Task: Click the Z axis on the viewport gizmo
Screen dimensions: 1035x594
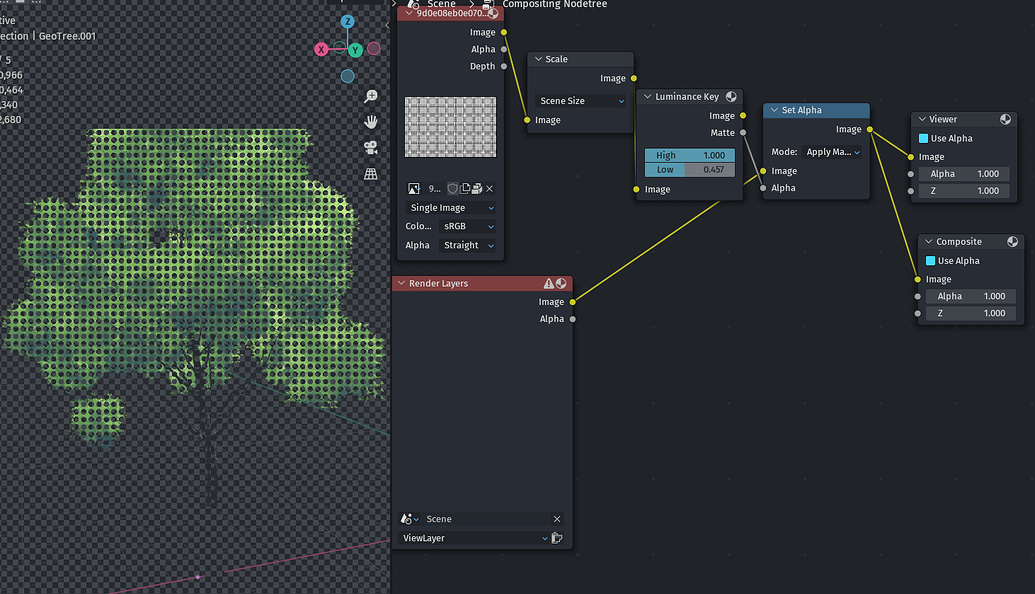Action: (347, 21)
